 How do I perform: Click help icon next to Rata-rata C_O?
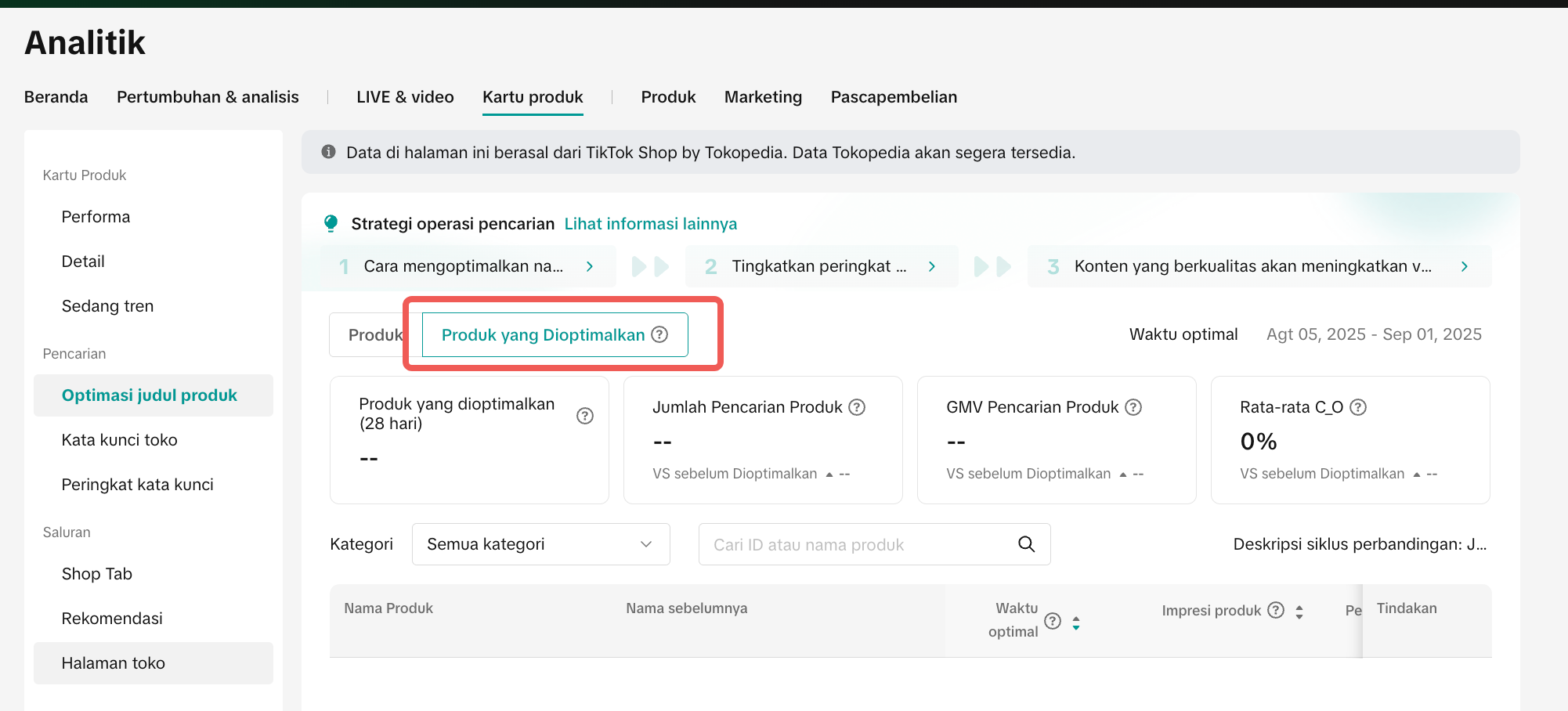(1358, 407)
